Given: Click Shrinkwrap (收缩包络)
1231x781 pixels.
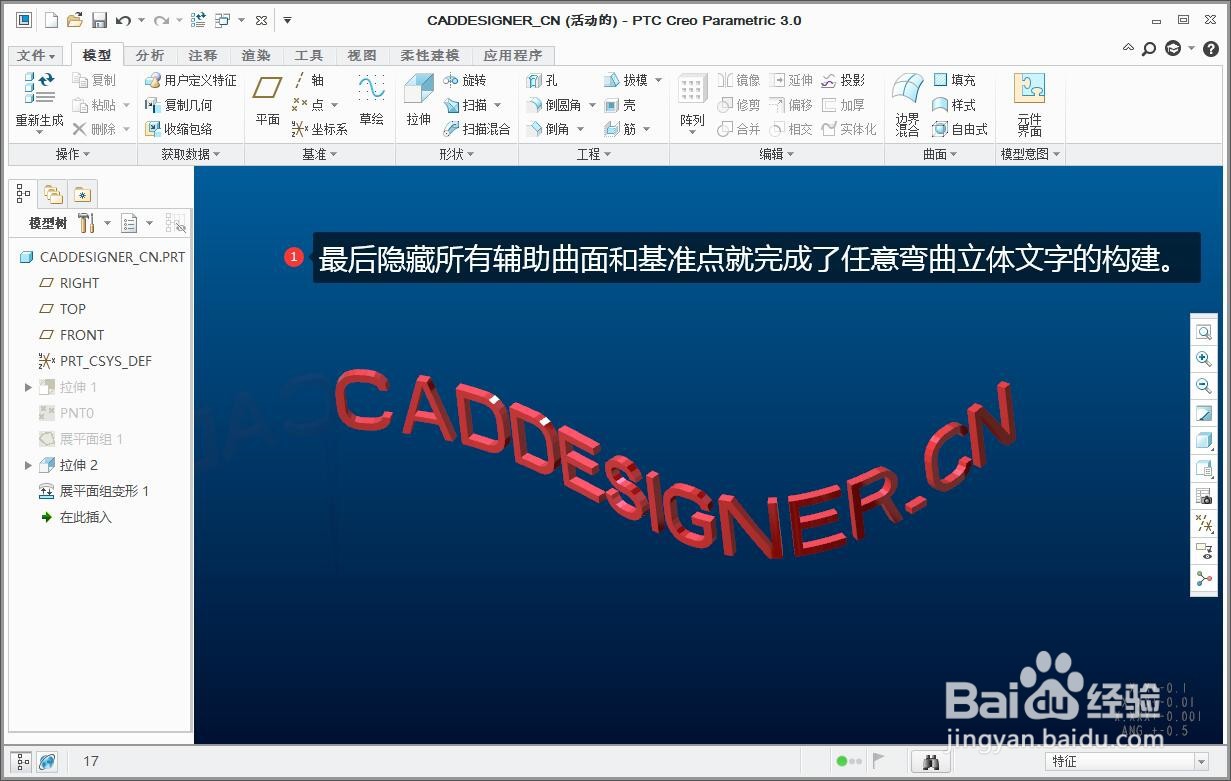Looking at the screenshot, I should [178, 129].
